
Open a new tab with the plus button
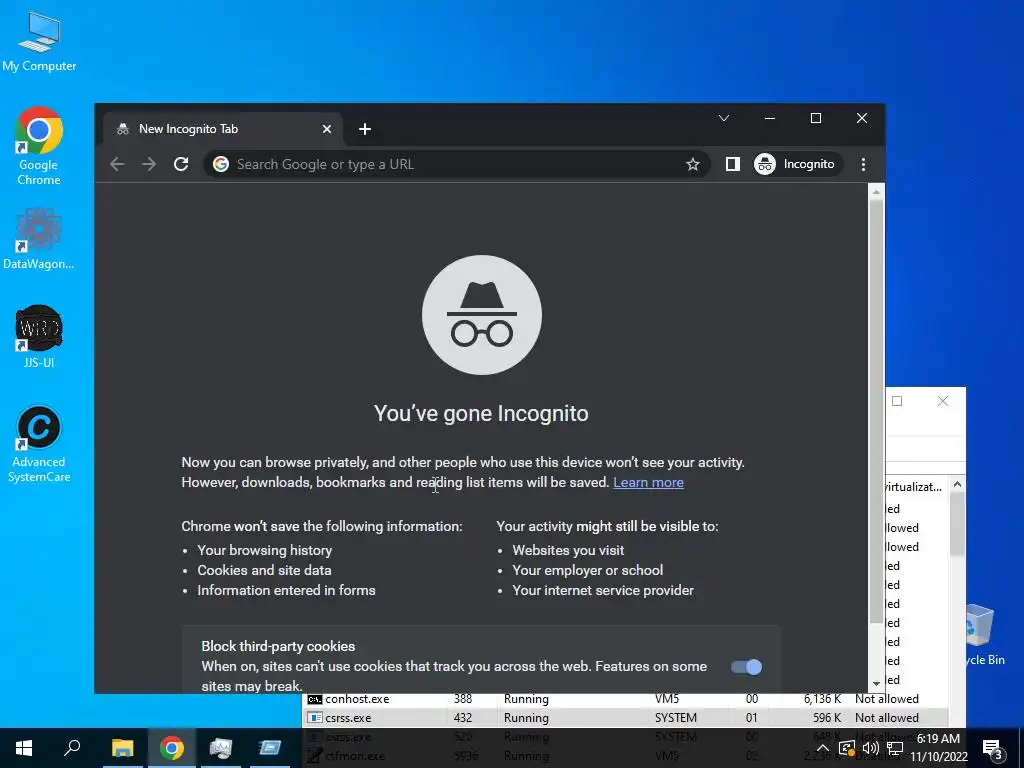click(365, 129)
